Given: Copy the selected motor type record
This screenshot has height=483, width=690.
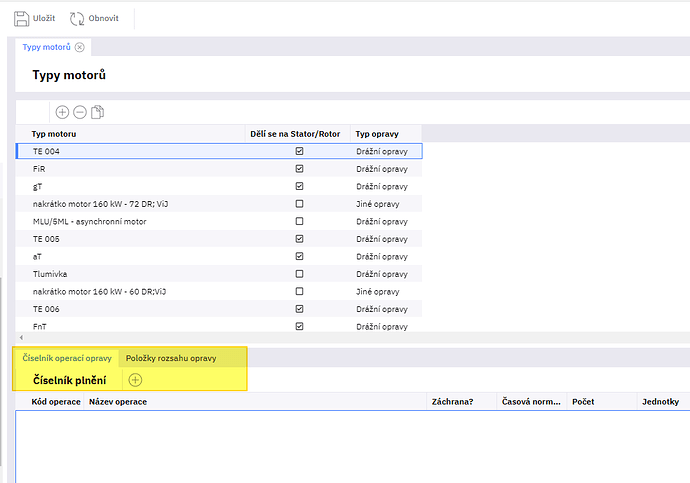Looking at the screenshot, I should (x=97, y=113).
